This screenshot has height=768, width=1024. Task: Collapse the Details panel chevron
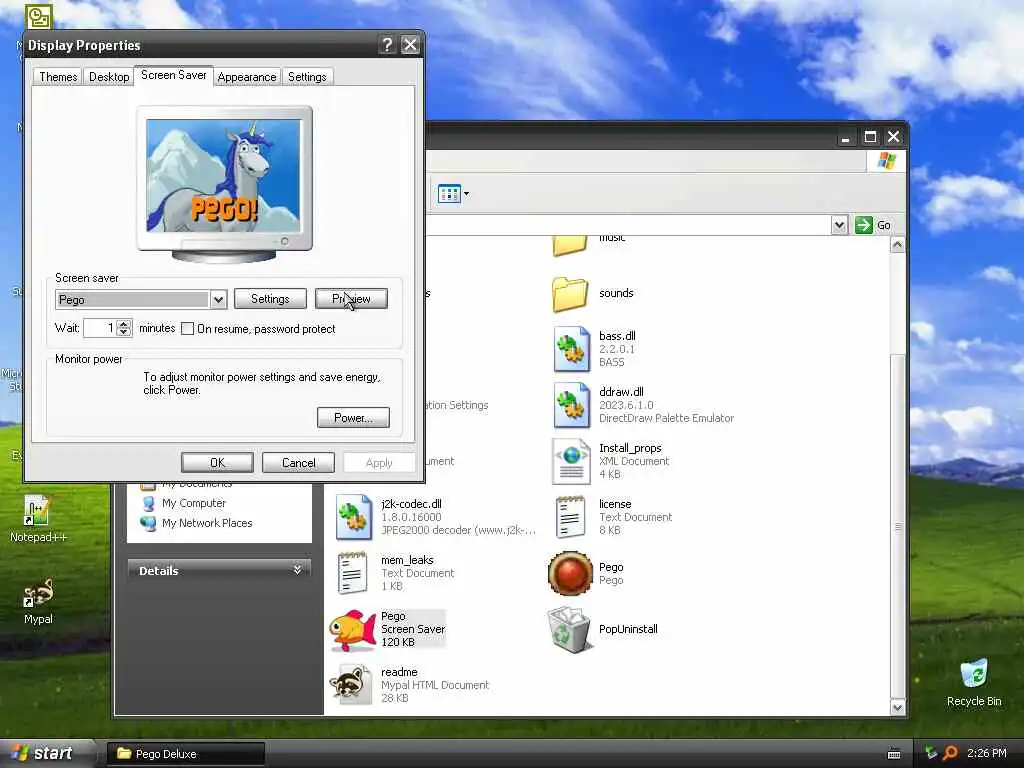(297, 570)
